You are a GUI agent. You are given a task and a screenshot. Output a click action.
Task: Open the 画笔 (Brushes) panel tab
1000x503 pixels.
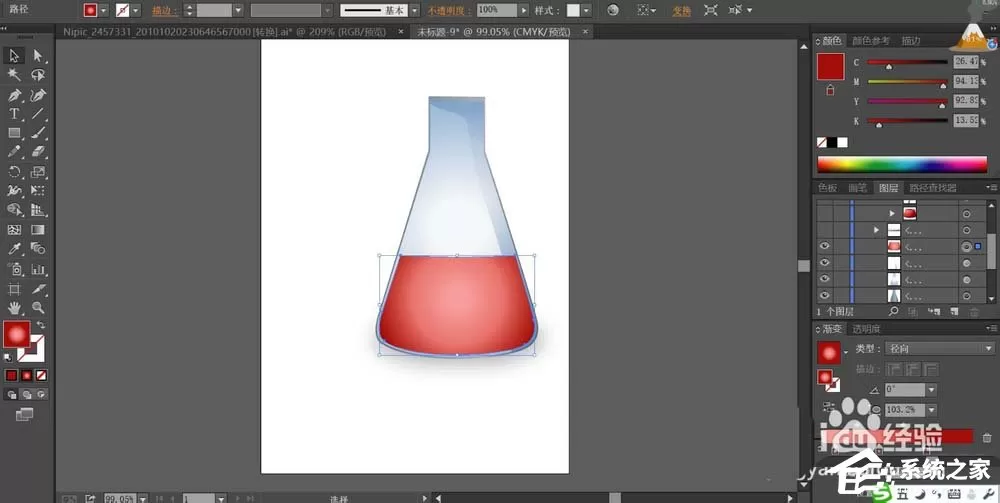tap(857, 188)
